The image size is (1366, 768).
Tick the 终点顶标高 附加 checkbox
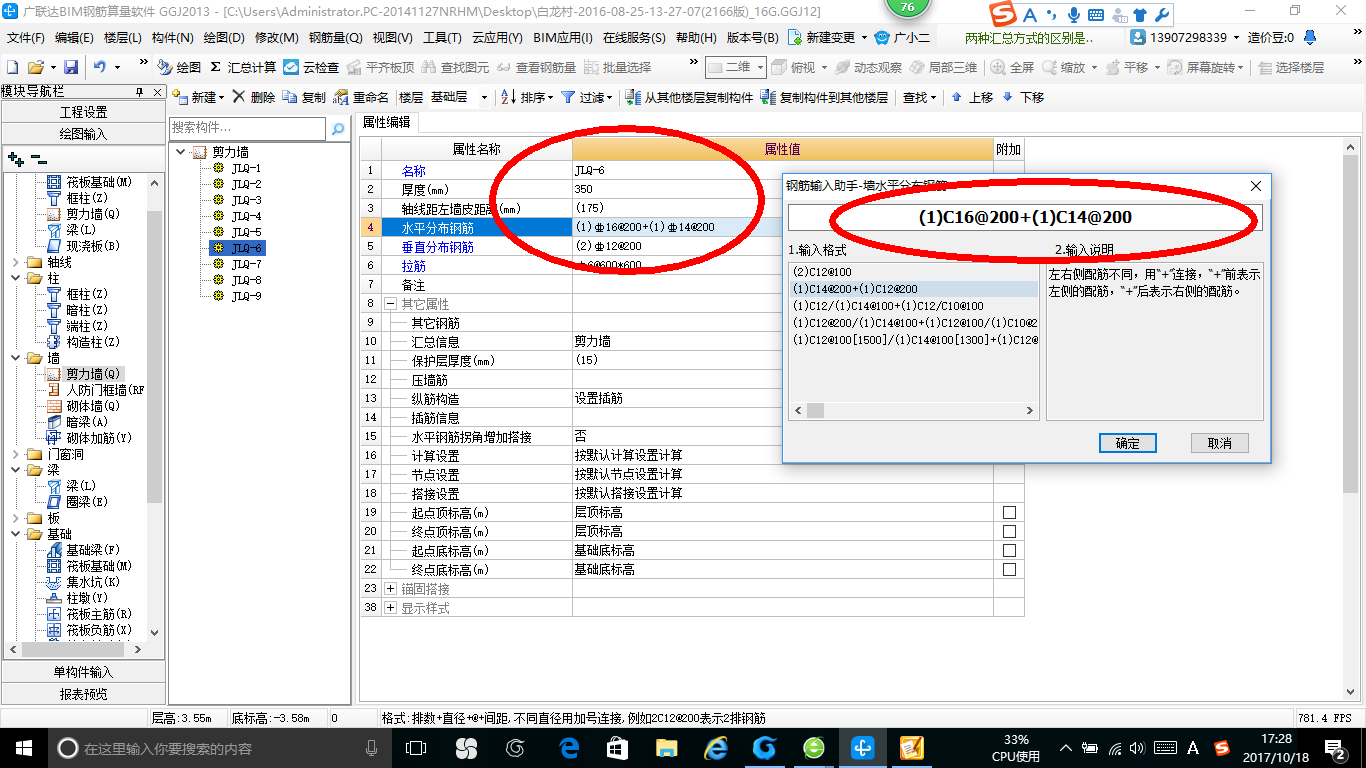1009,531
